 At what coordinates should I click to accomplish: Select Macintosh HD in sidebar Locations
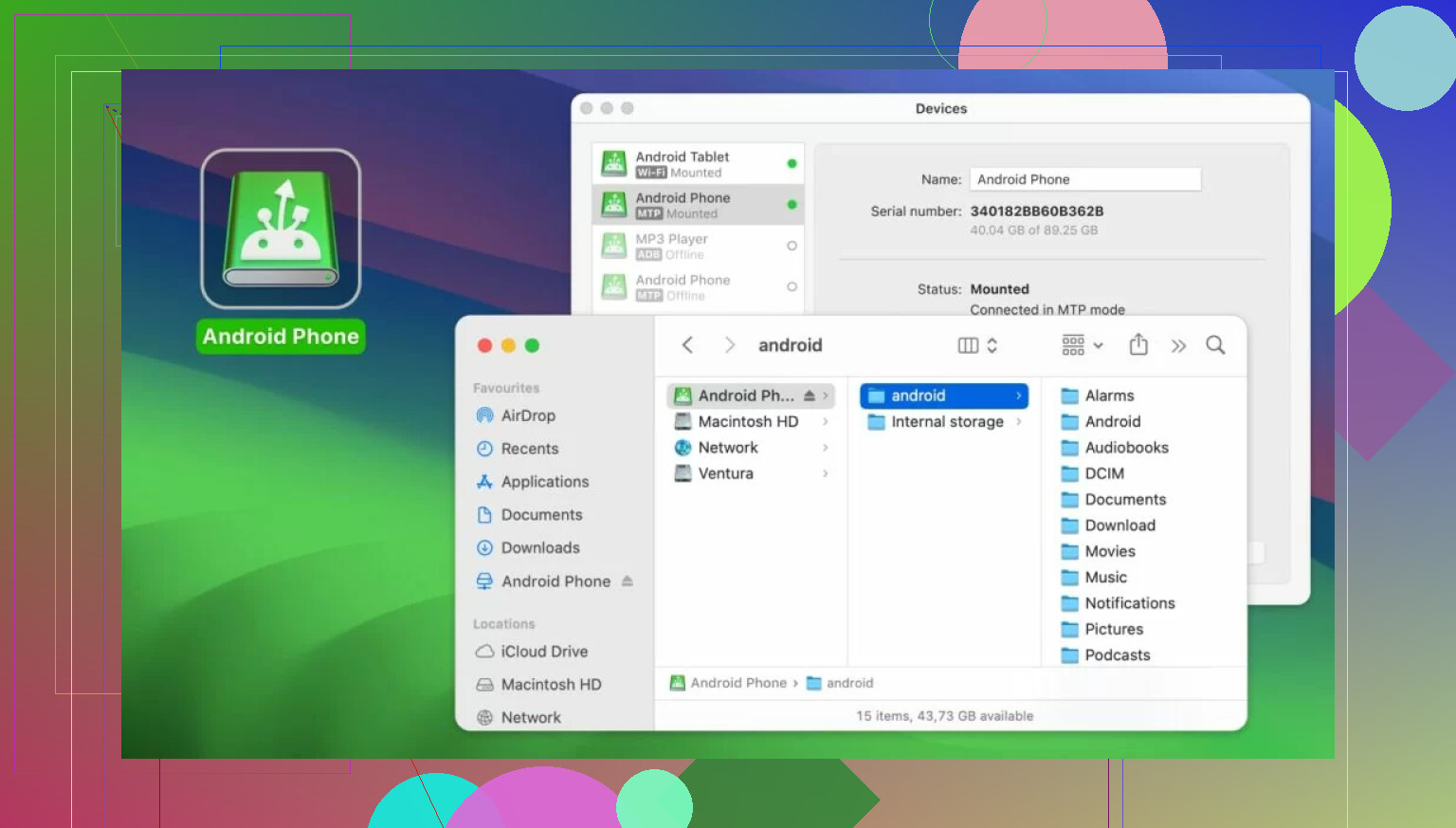538,685
